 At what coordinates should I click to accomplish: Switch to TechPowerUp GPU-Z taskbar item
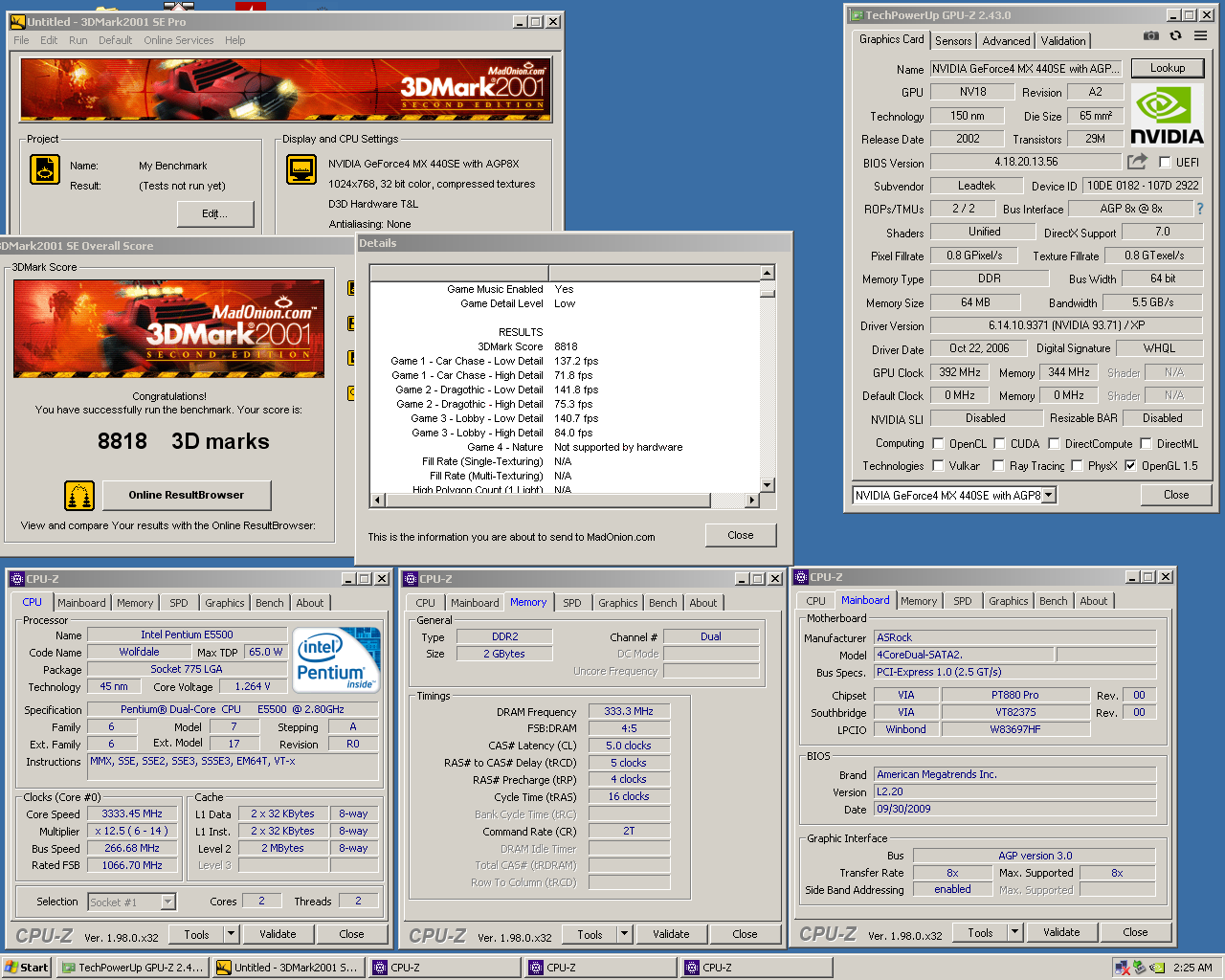133,968
